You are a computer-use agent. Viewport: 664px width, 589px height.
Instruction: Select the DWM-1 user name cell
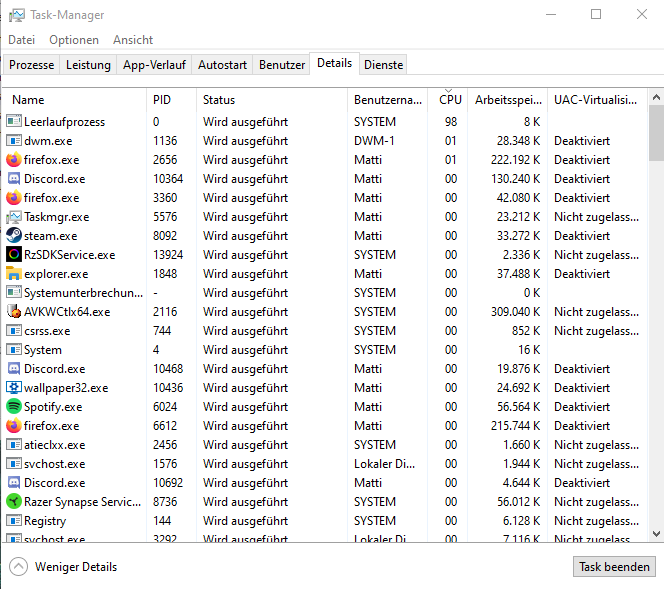point(374,141)
